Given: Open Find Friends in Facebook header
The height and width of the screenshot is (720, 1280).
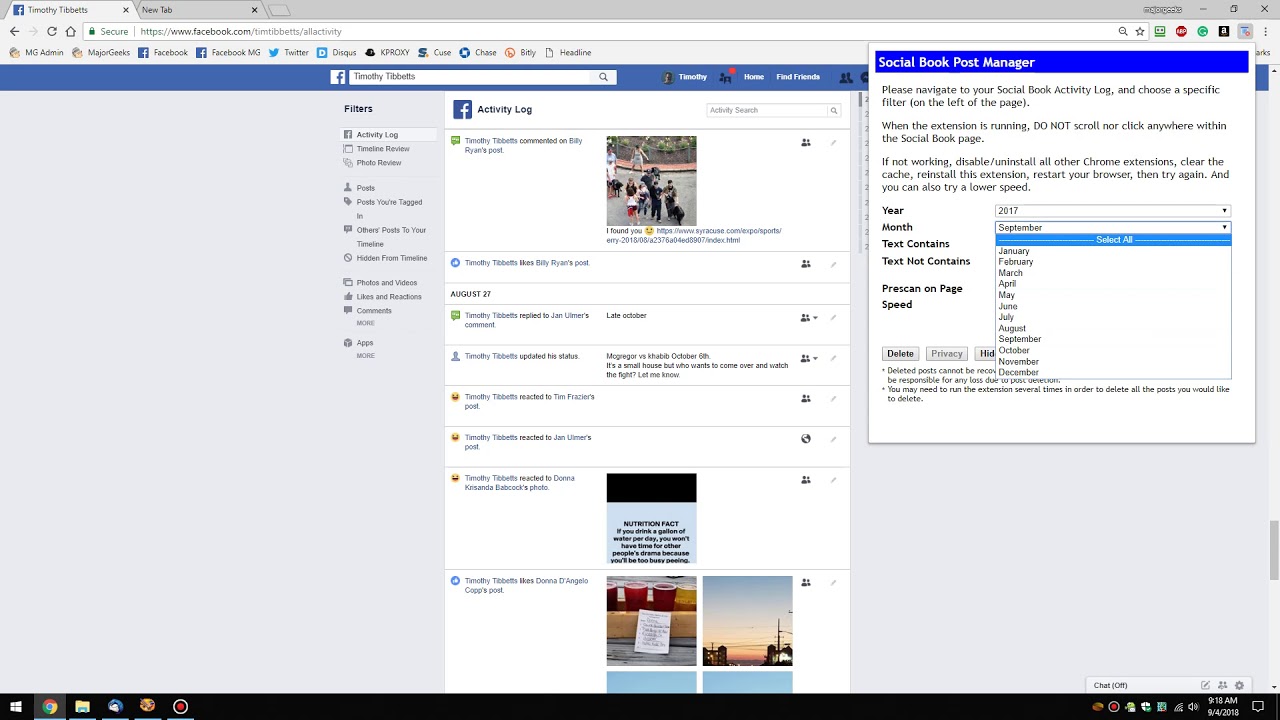Looking at the screenshot, I should click(x=798, y=77).
